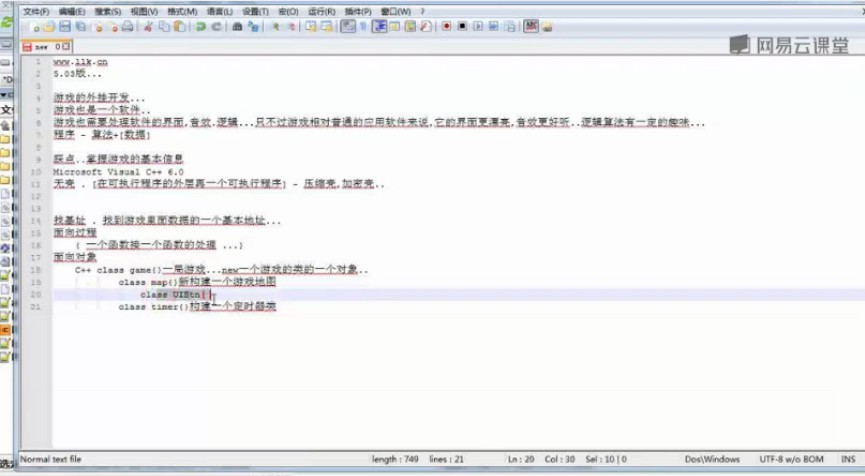Toggle the INS insert mode indicator
The height and width of the screenshot is (476, 865).
point(848,459)
